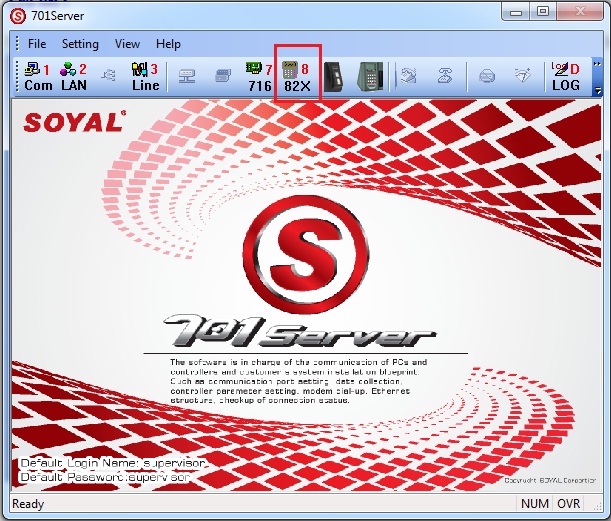
Task: Open the File menu
Action: pyautogui.click(x=37, y=44)
